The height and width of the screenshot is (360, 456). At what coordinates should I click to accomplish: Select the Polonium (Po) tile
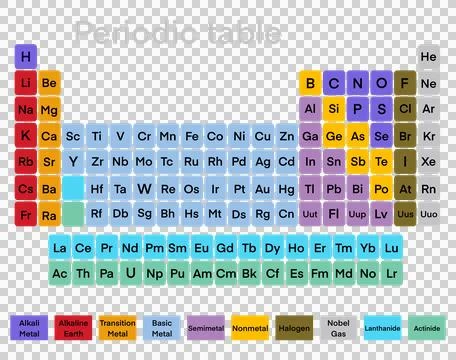[x=381, y=188]
